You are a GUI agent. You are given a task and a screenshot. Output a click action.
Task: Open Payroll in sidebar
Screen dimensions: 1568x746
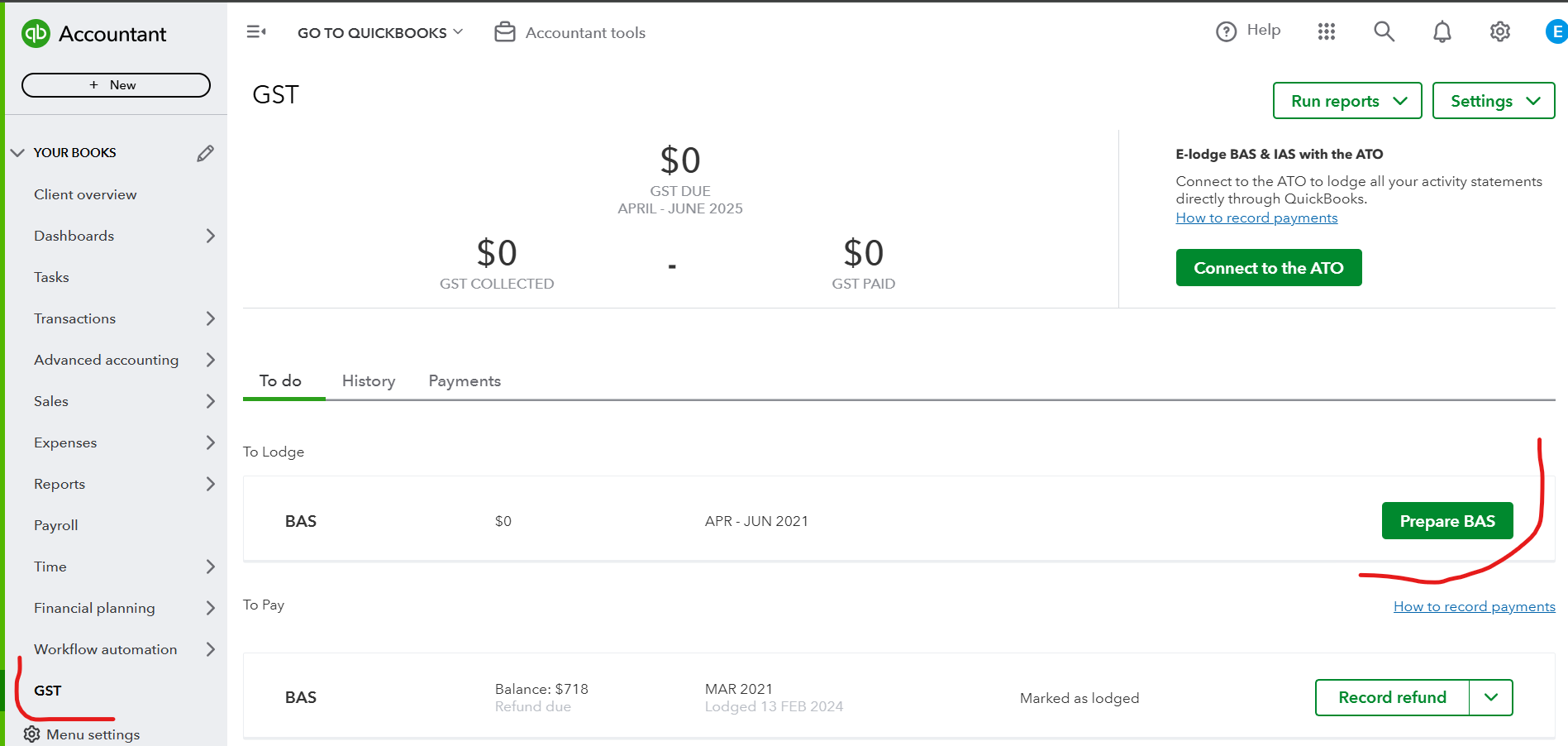55,525
